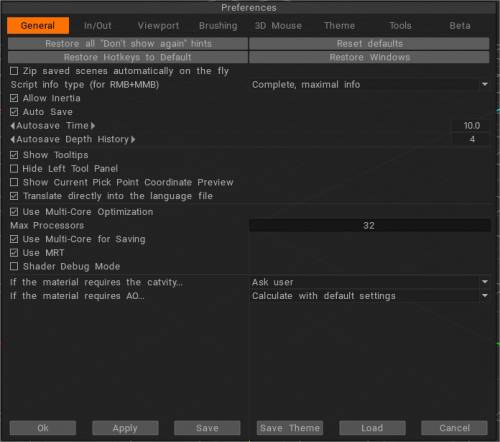This screenshot has width=500, height=442.
Task: Disable the Allow Inertia checkbox
Action: coord(14,98)
